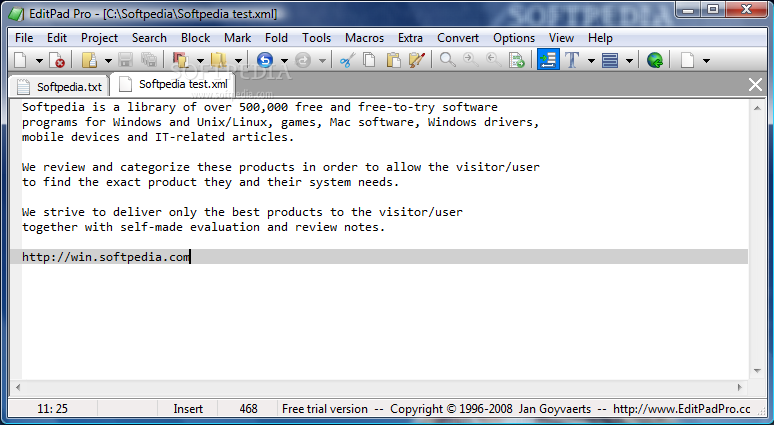
Task: Expand the dropdown arrow beside open file
Action: 108,61
